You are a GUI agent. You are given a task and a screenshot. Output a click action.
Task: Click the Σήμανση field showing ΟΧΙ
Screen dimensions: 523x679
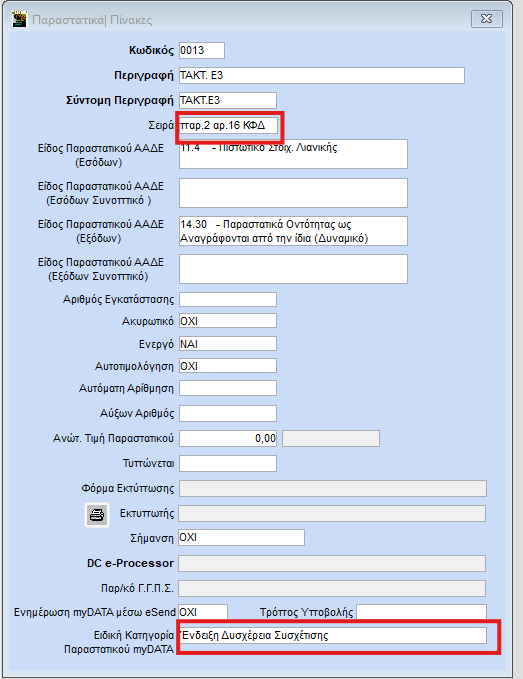[x=241, y=537]
